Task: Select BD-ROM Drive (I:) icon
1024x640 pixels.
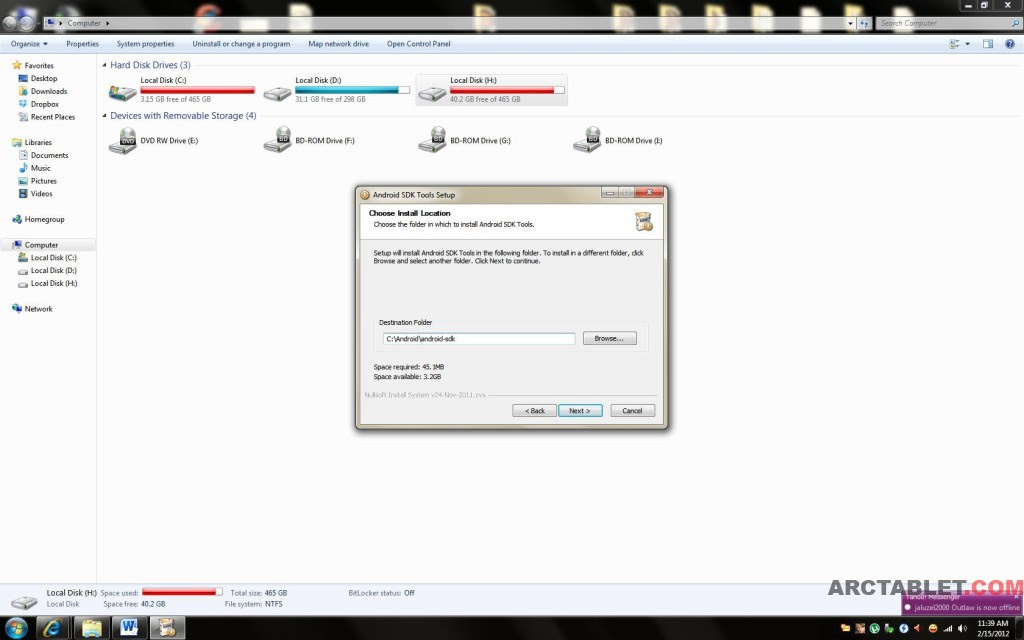Action: 587,140
